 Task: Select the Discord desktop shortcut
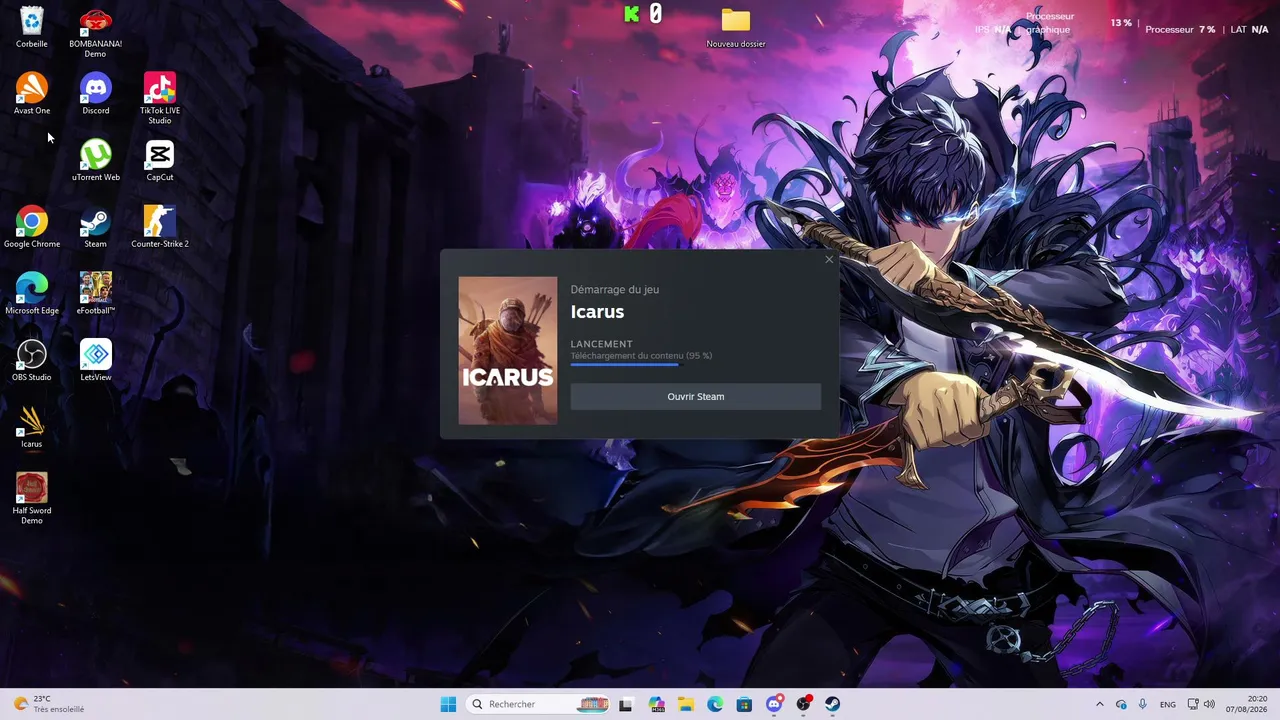click(x=96, y=94)
